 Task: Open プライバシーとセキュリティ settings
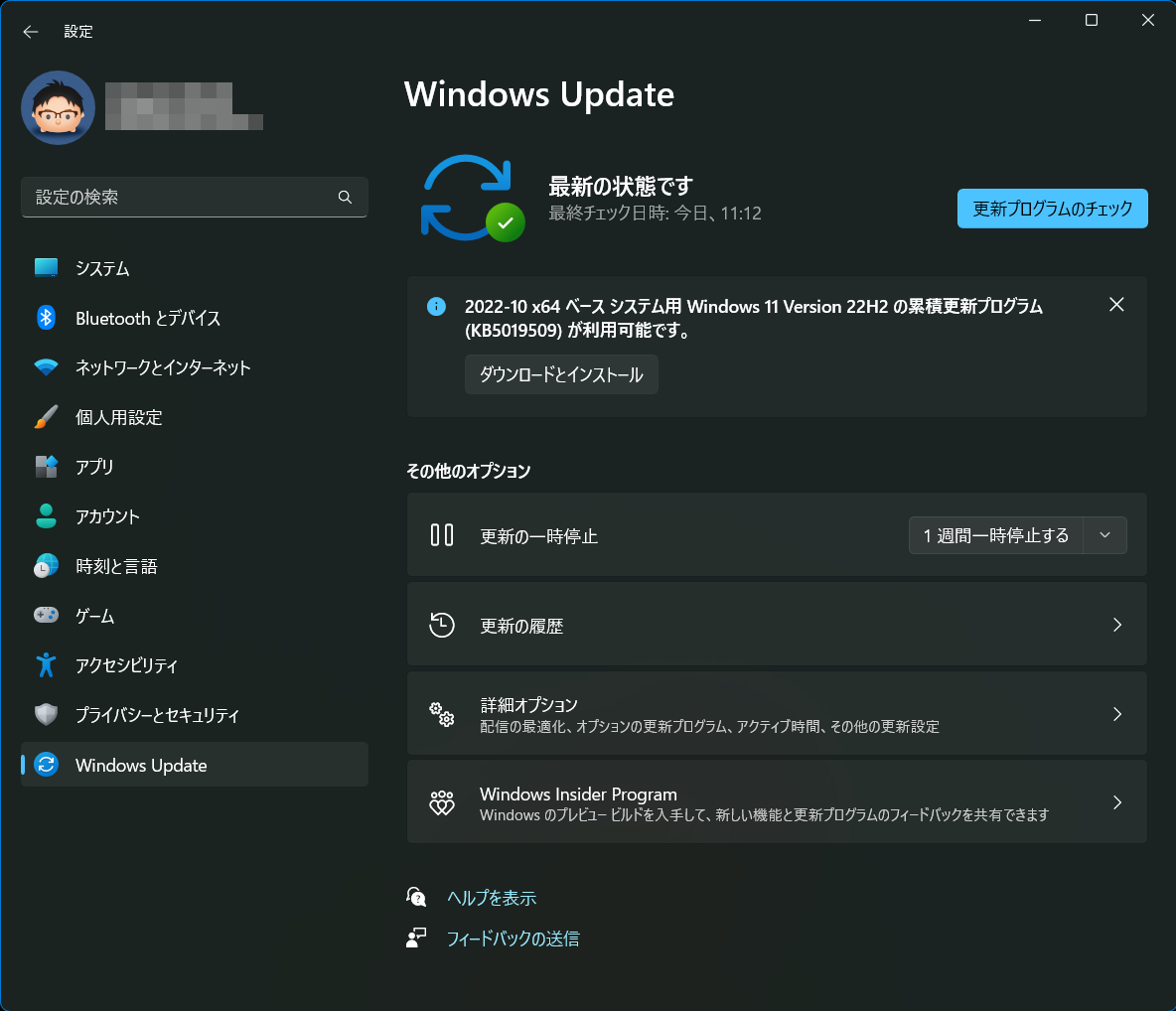click(195, 715)
